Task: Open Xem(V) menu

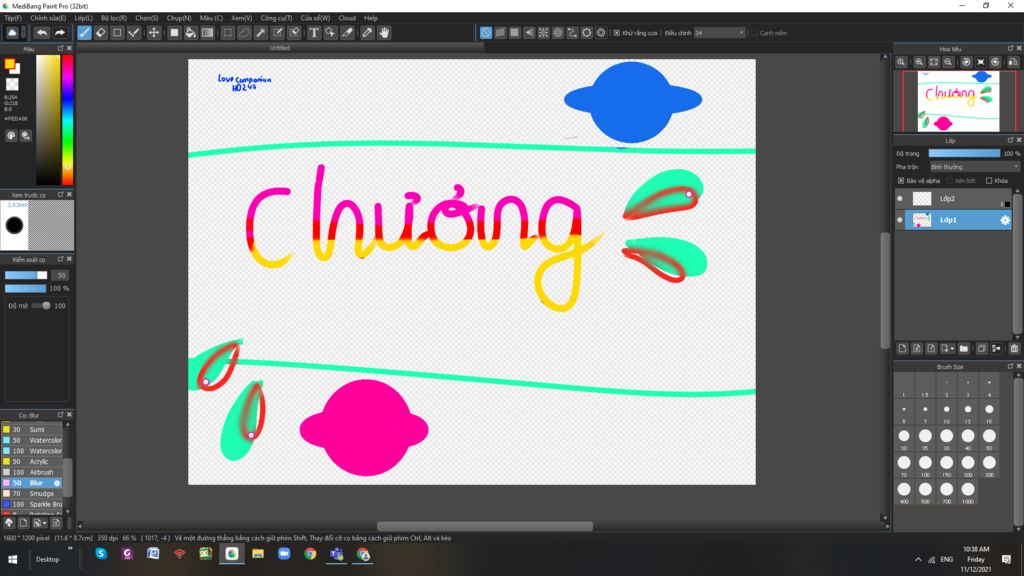Action: (x=242, y=18)
